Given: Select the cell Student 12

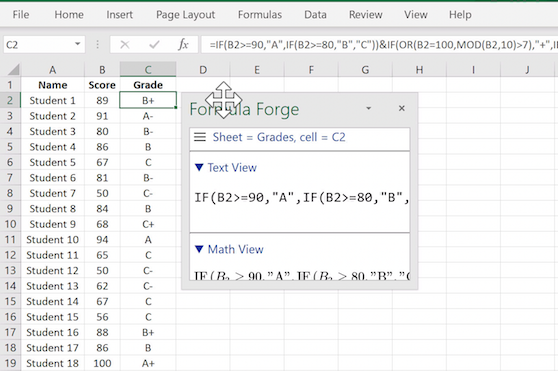Looking at the screenshot, I should pos(53,270).
